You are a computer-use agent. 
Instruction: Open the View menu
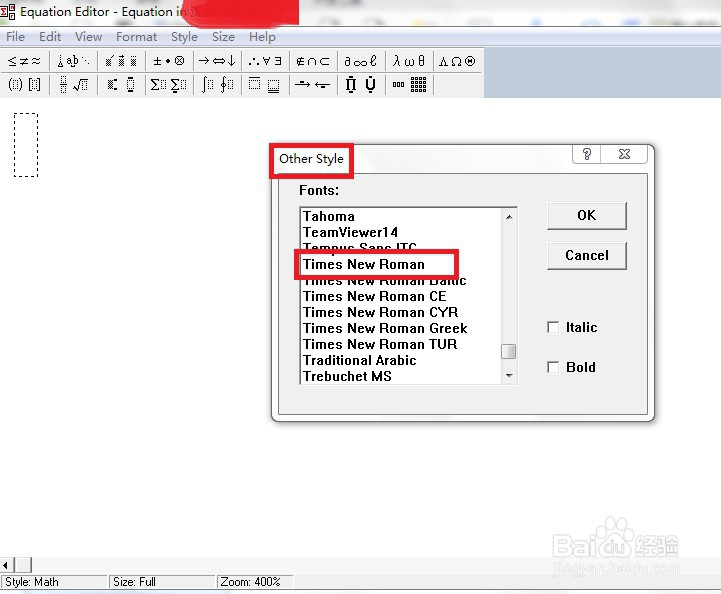(88, 37)
